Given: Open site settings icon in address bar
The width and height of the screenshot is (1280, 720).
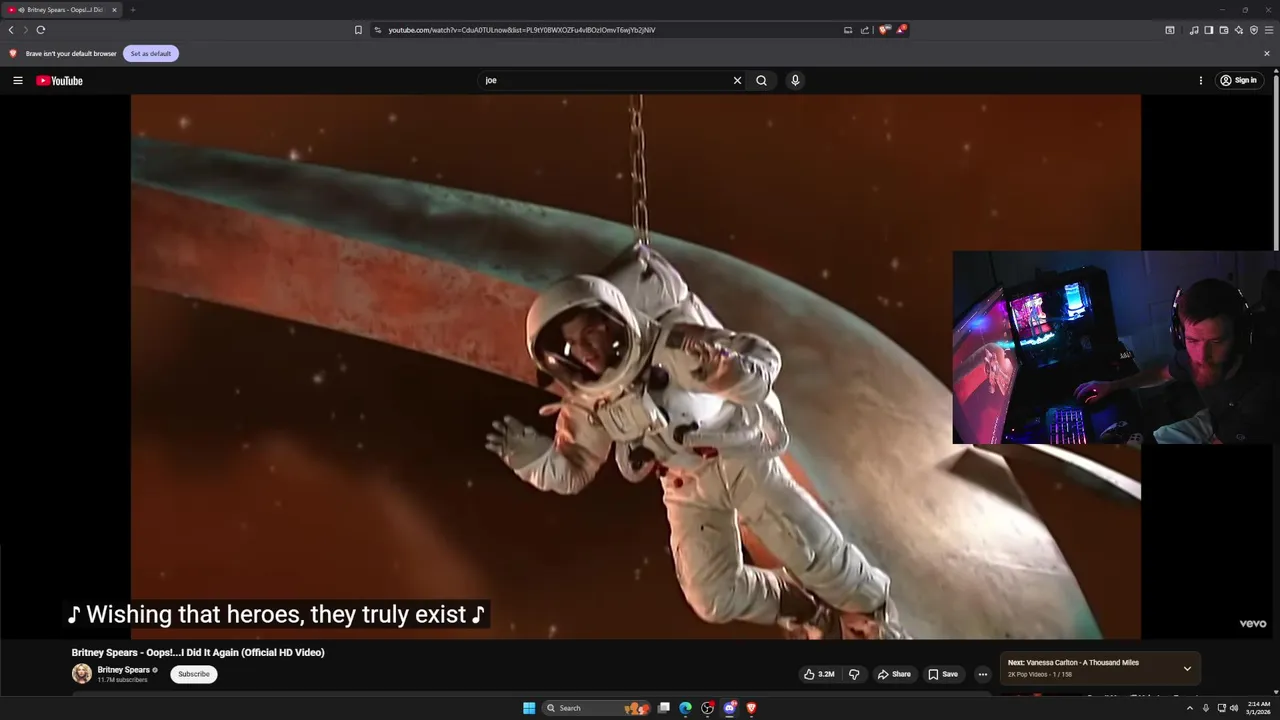Looking at the screenshot, I should [x=378, y=30].
